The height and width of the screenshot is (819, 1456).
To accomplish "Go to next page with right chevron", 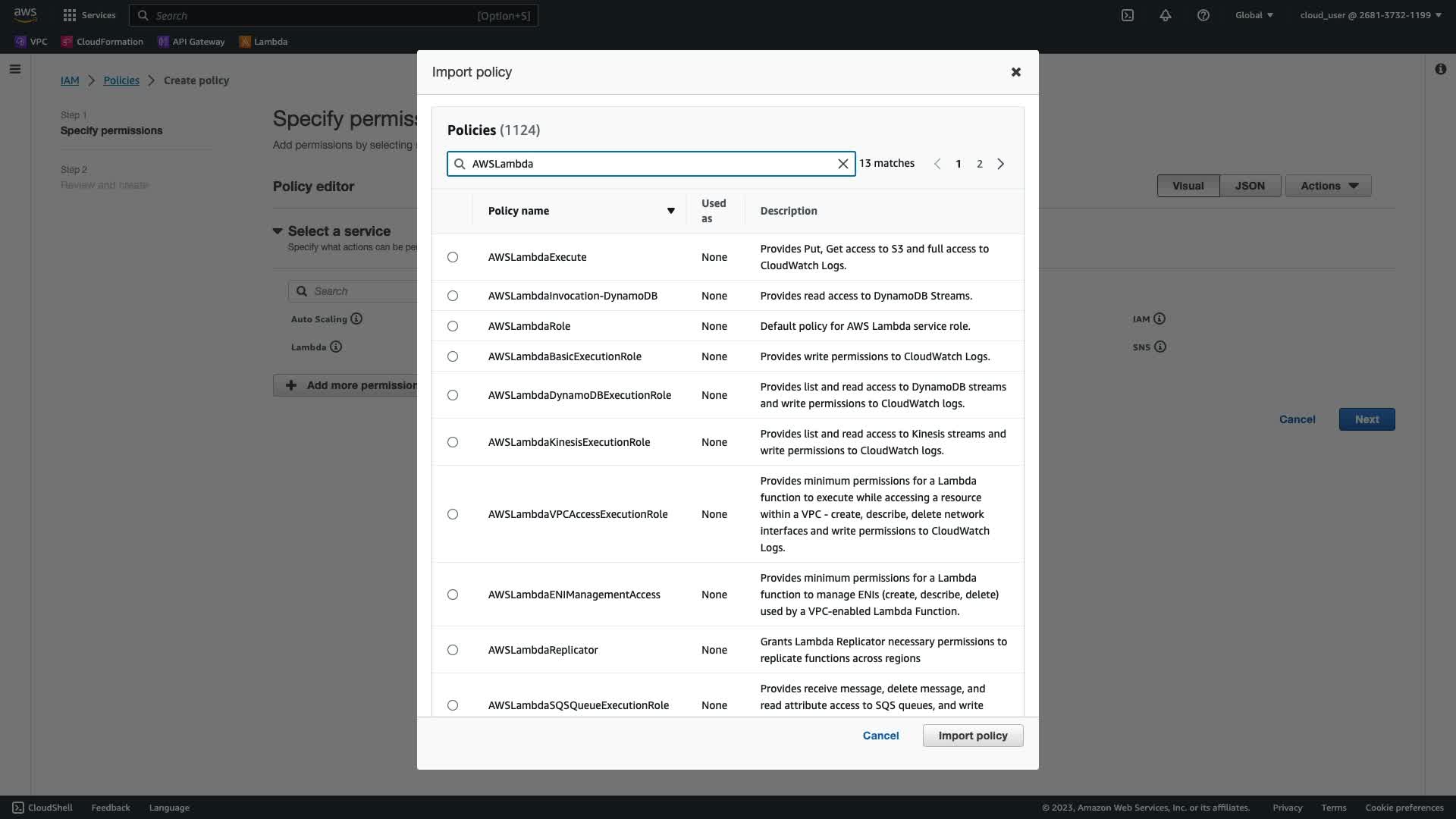I will [1001, 164].
